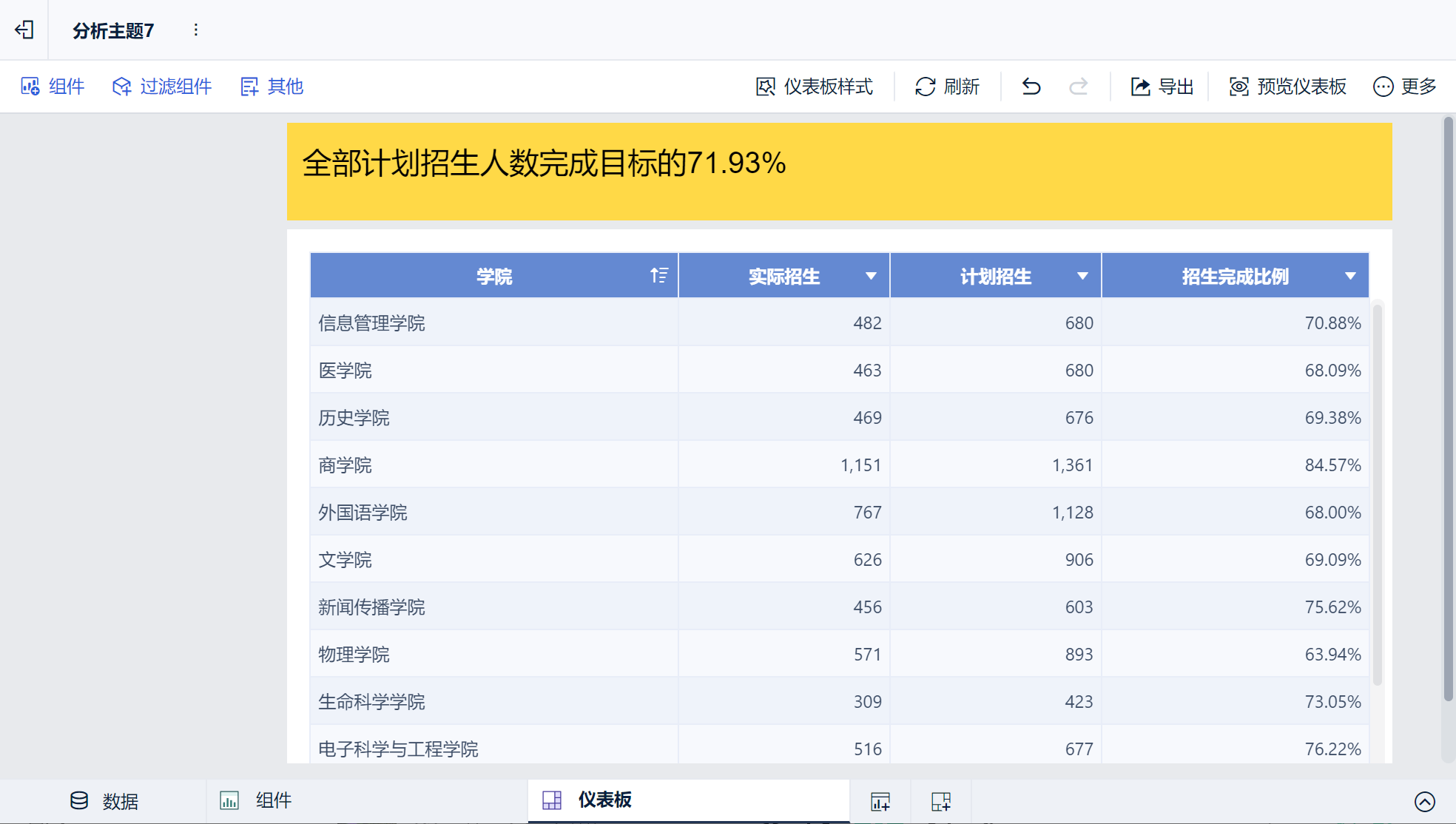Click the collapse arrow at bottom right
Screen dimensions: 1456x824
[1424, 801]
